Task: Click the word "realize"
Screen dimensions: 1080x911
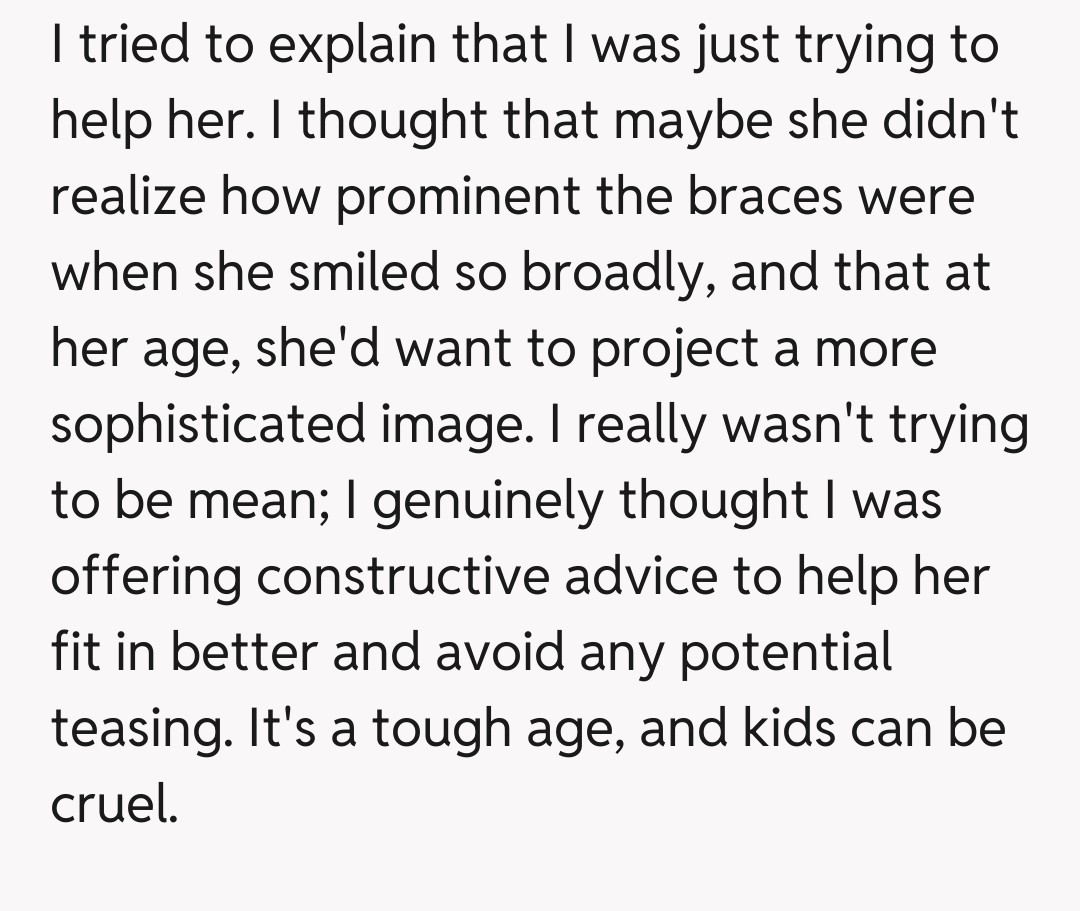Action: click(128, 197)
